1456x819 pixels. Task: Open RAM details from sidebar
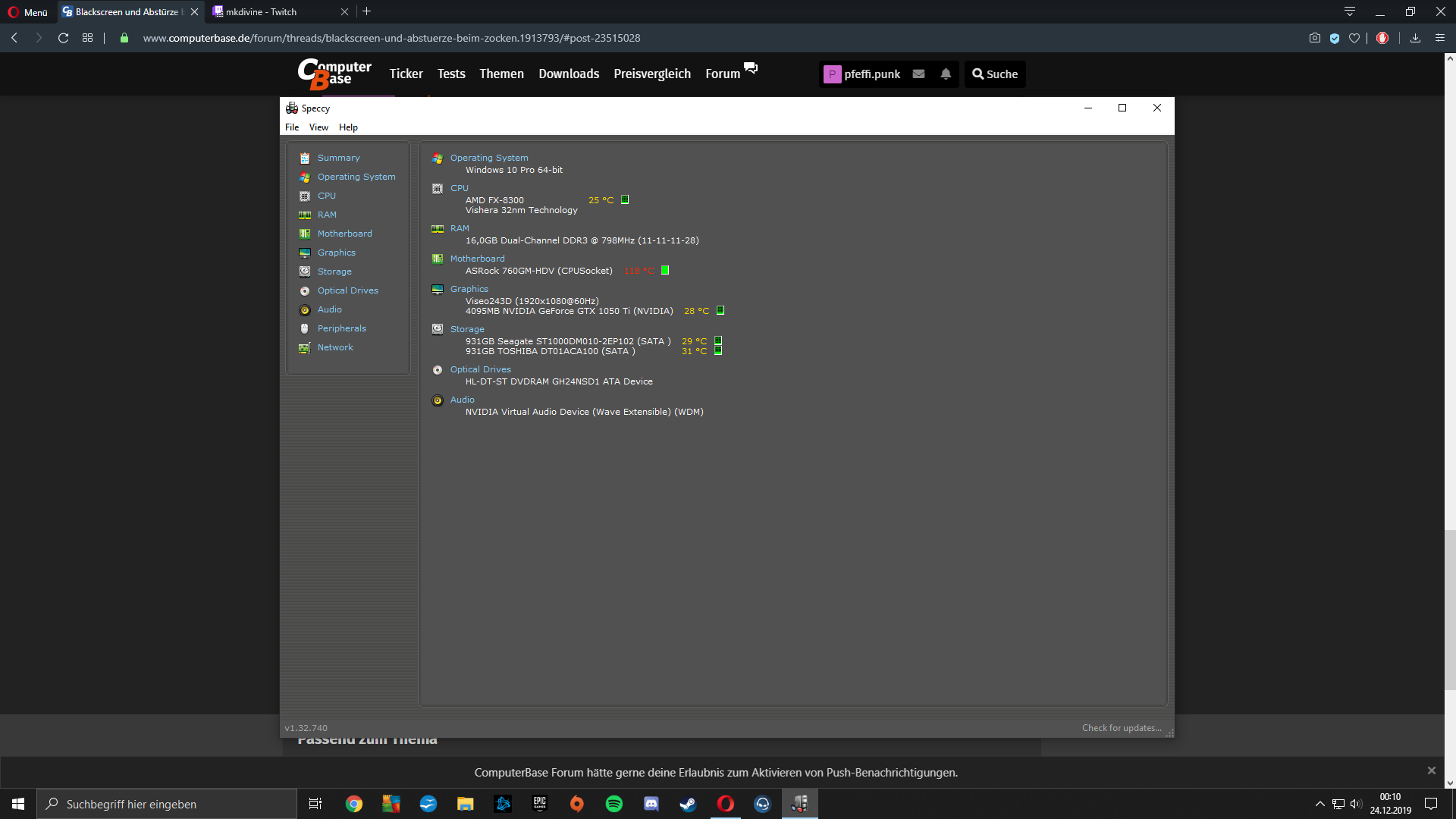point(327,215)
